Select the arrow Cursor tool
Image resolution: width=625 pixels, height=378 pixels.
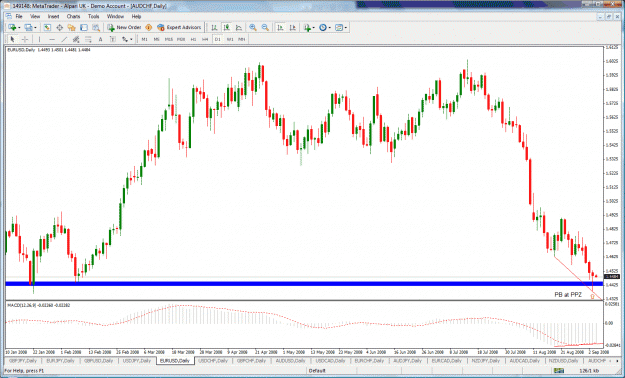tap(12, 39)
